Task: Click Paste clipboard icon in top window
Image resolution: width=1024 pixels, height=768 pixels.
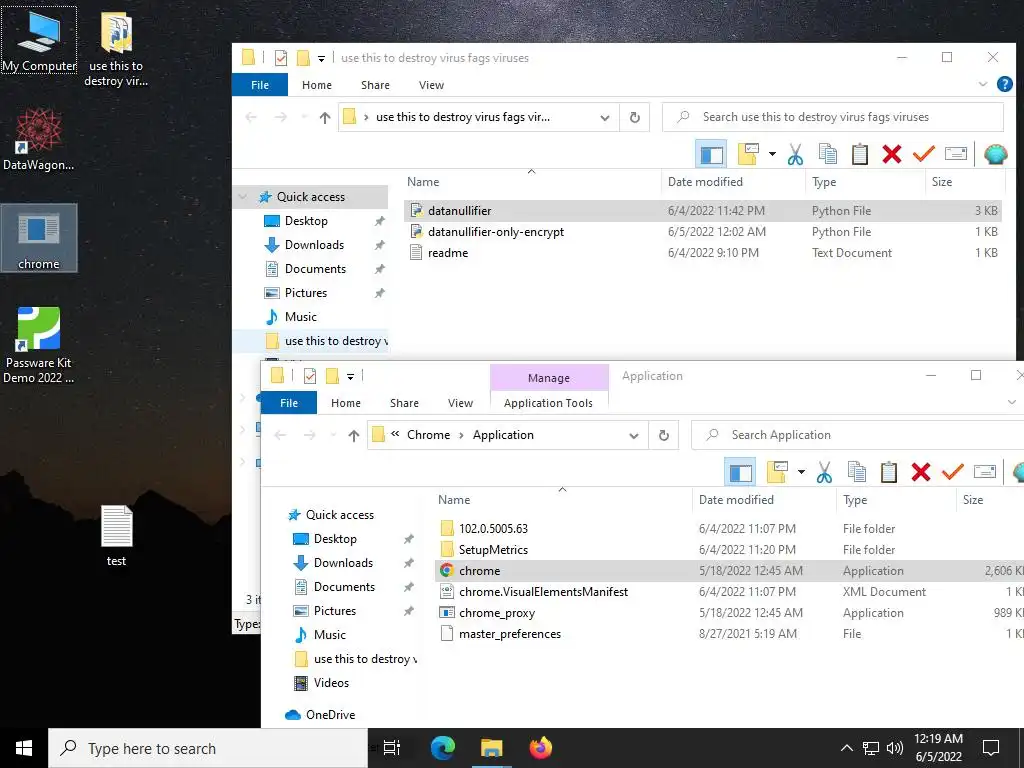Action: [859, 155]
